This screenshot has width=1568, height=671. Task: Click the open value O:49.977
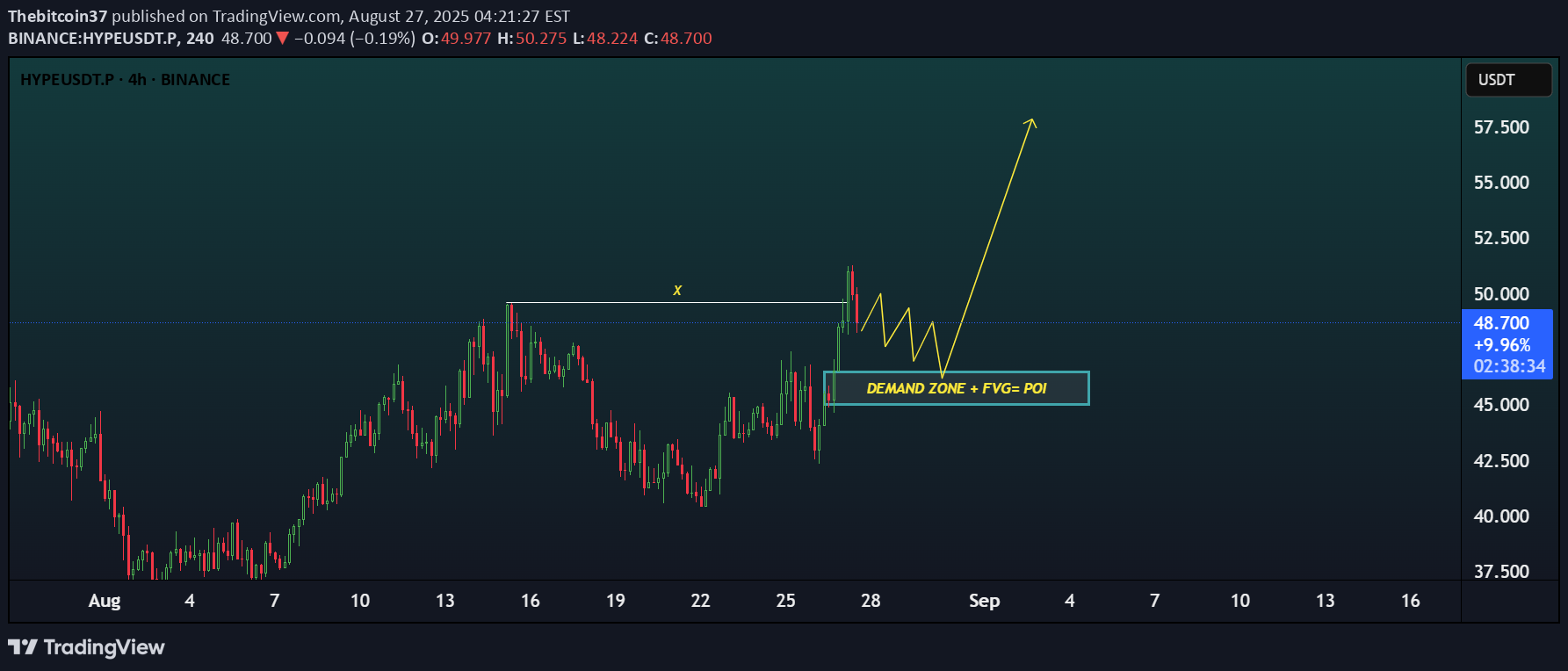(x=456, y=39)
